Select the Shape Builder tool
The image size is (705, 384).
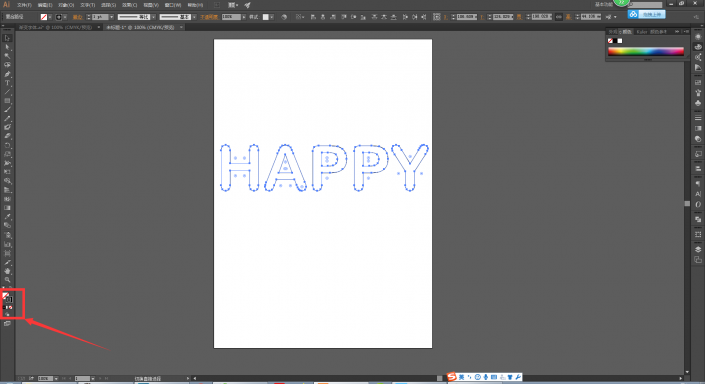pos(7,181)
